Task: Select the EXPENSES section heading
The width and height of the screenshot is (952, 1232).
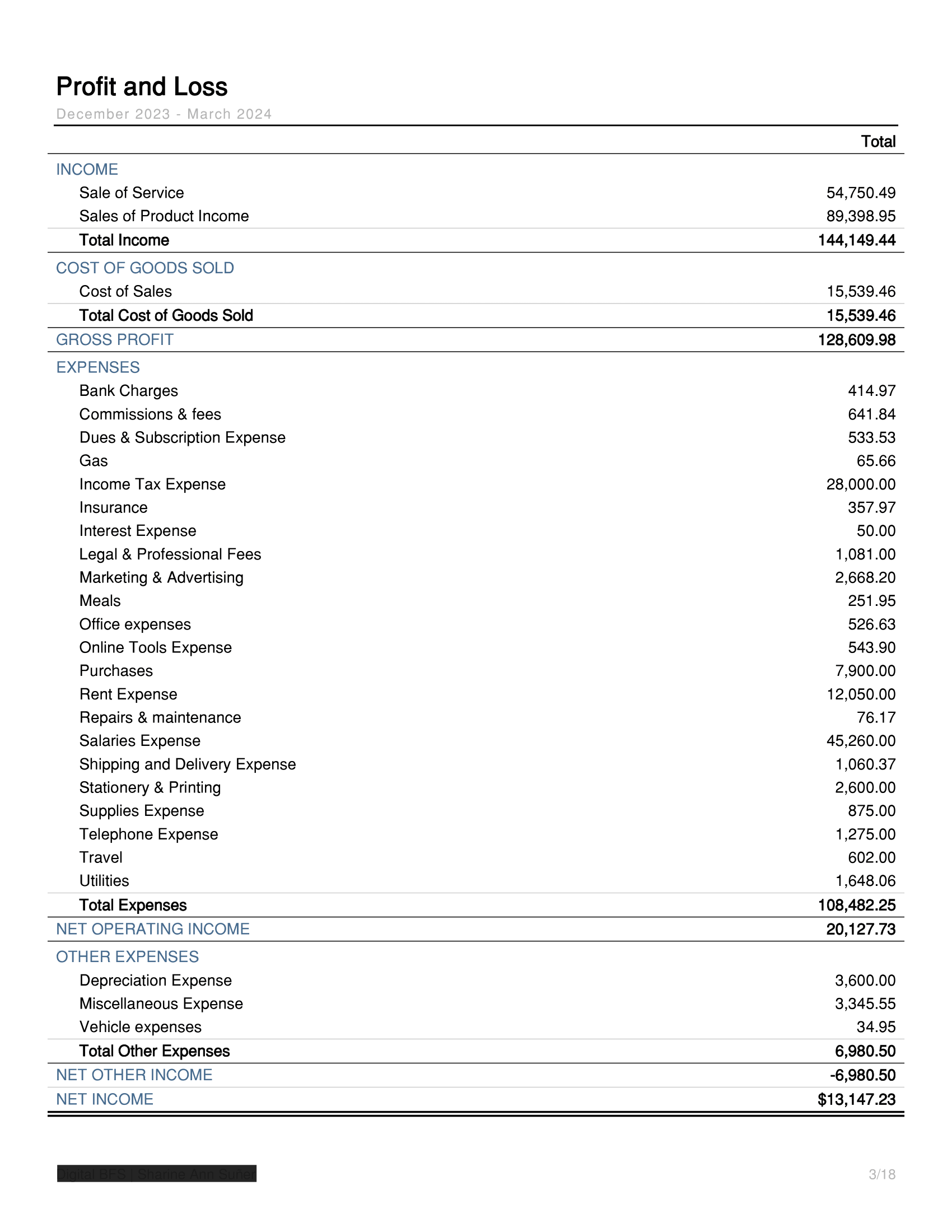Action: click(97, 367)
